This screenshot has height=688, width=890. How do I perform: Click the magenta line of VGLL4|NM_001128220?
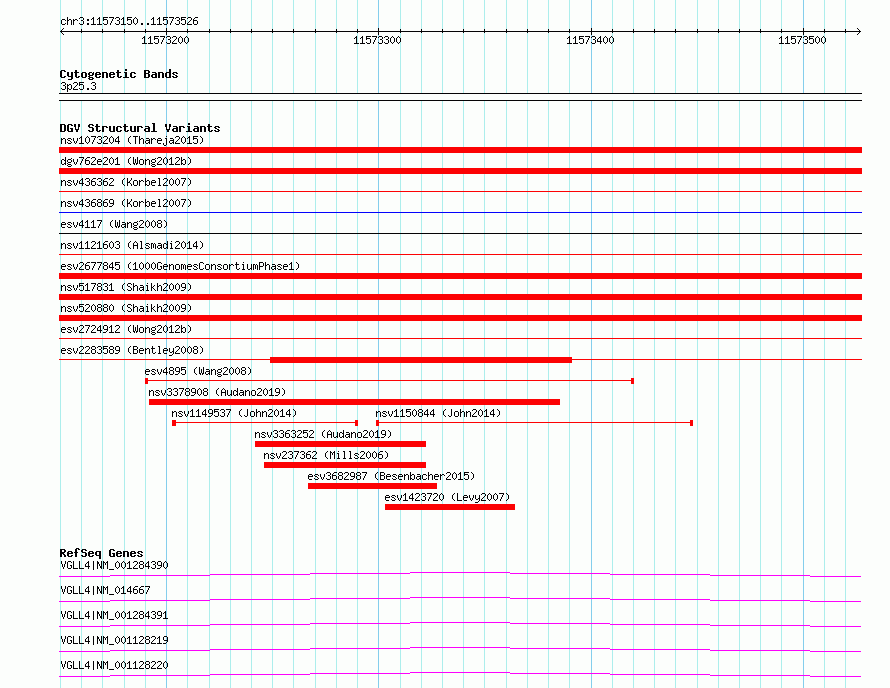tap(460, 674)
